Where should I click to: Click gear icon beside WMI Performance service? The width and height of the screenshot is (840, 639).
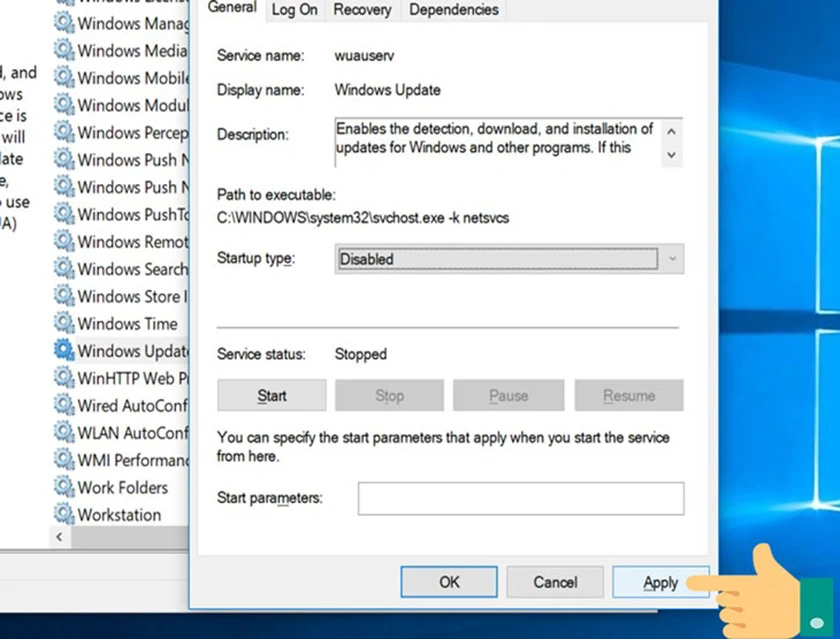click(x=64, y=460)
